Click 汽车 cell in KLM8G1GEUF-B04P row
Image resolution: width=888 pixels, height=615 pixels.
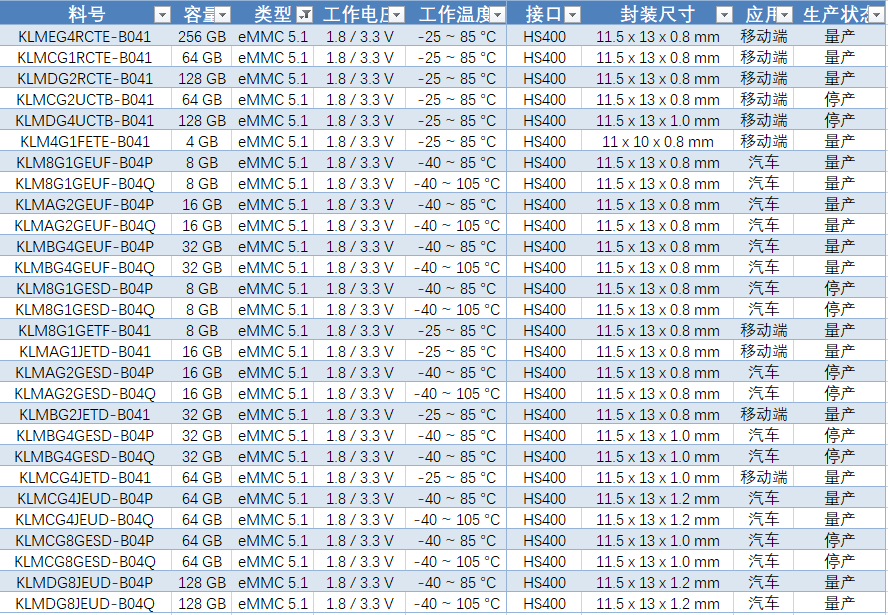(x=763, y=163)
